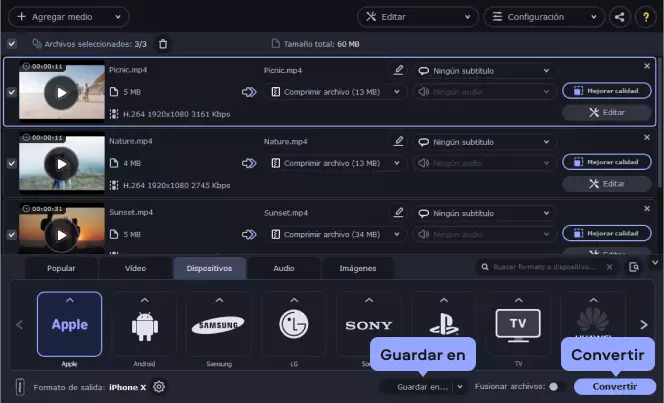Select the TV device preset
This screenshot has height=403, width=664.
518,324
